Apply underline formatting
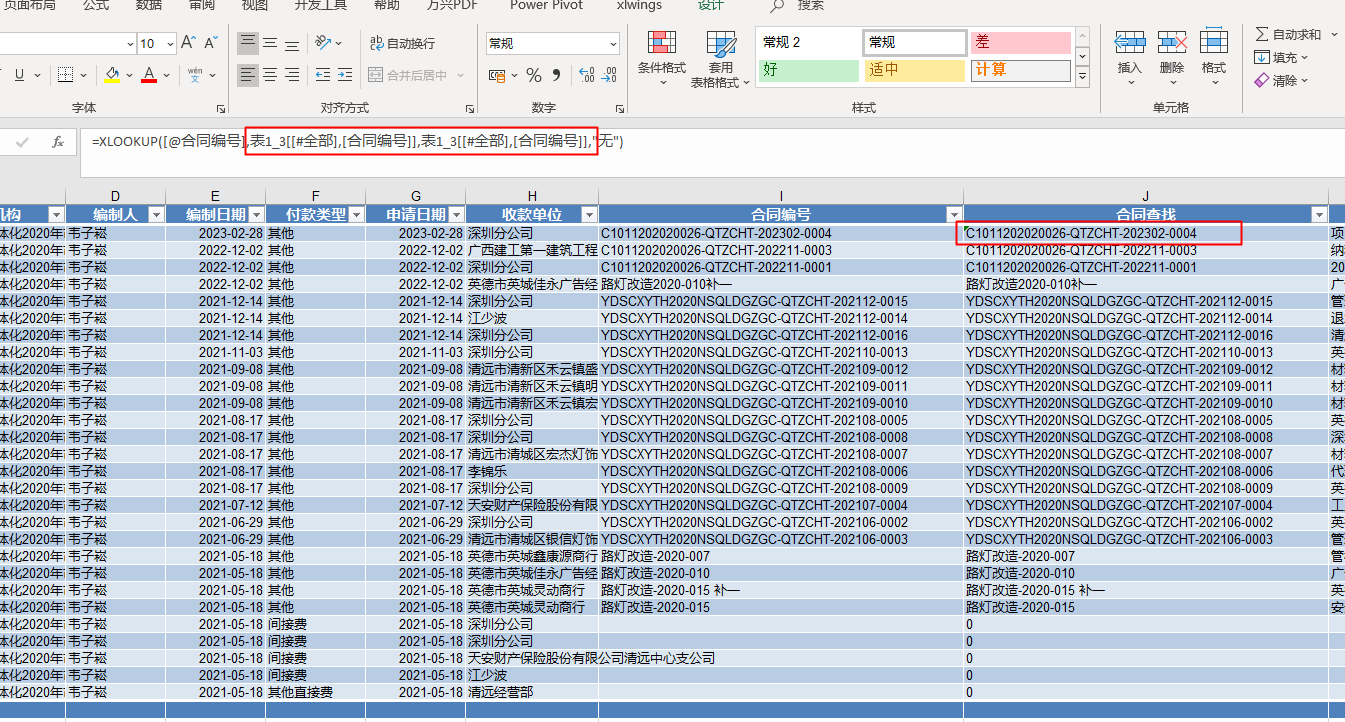The width and height of the screenshot is (1345, 722). click(x=19, y=75)
